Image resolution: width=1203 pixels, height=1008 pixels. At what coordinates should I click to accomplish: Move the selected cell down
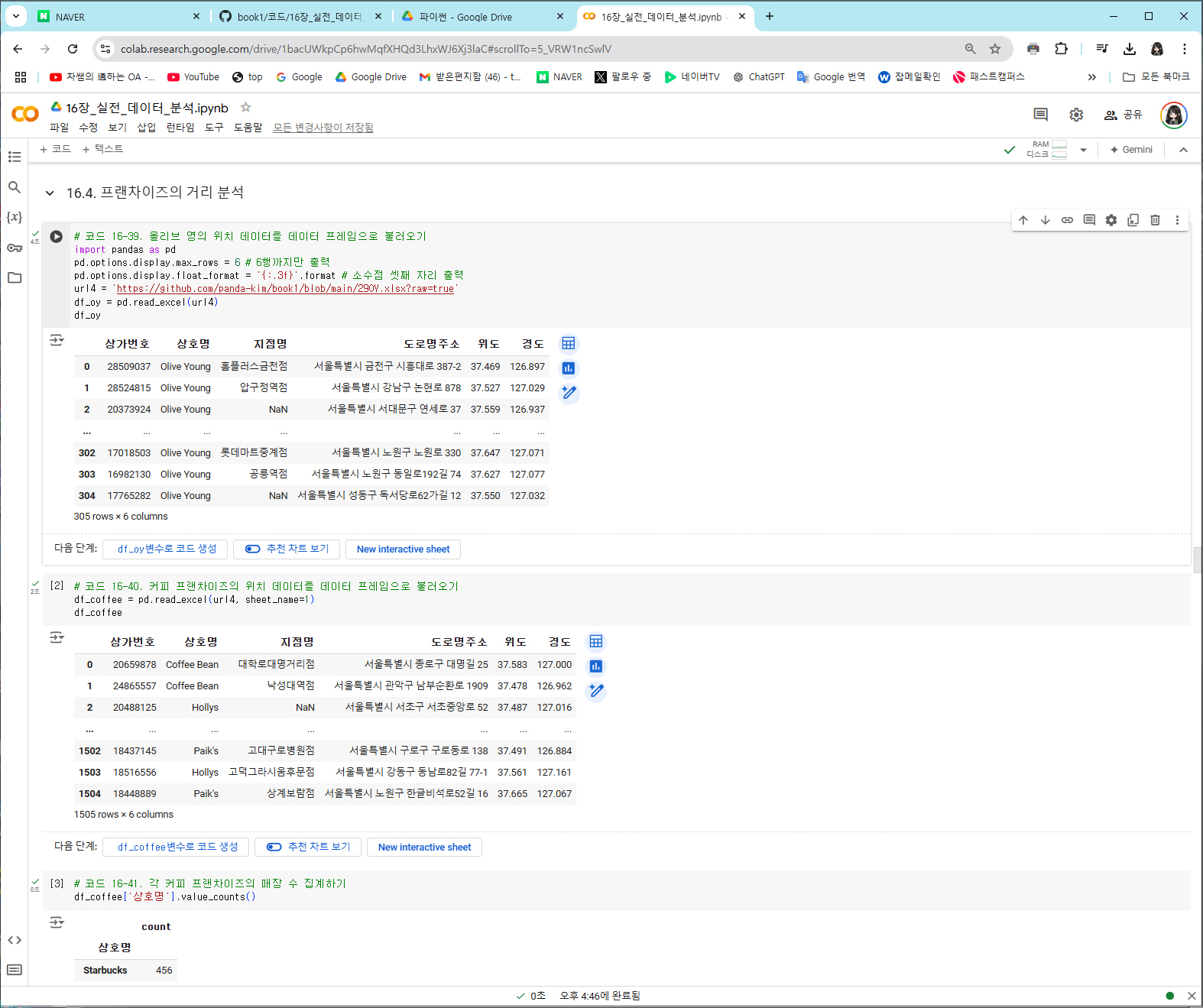(x=1046, y=220)
